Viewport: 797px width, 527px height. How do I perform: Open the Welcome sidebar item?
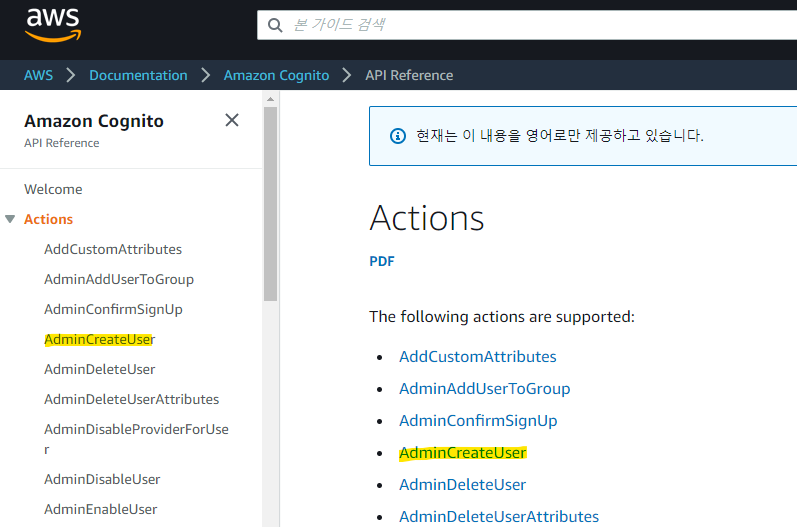point(53,189)
